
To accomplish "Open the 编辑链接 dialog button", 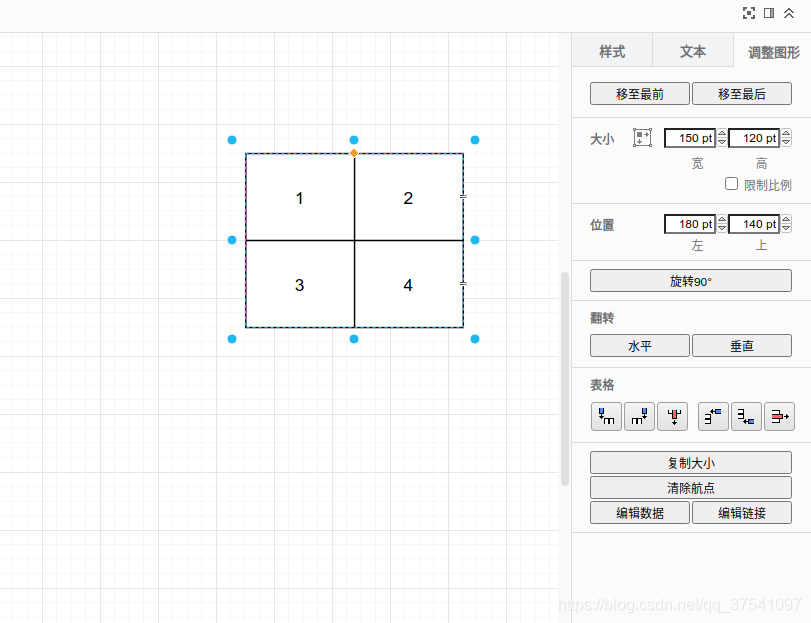I will click(742, 512).
